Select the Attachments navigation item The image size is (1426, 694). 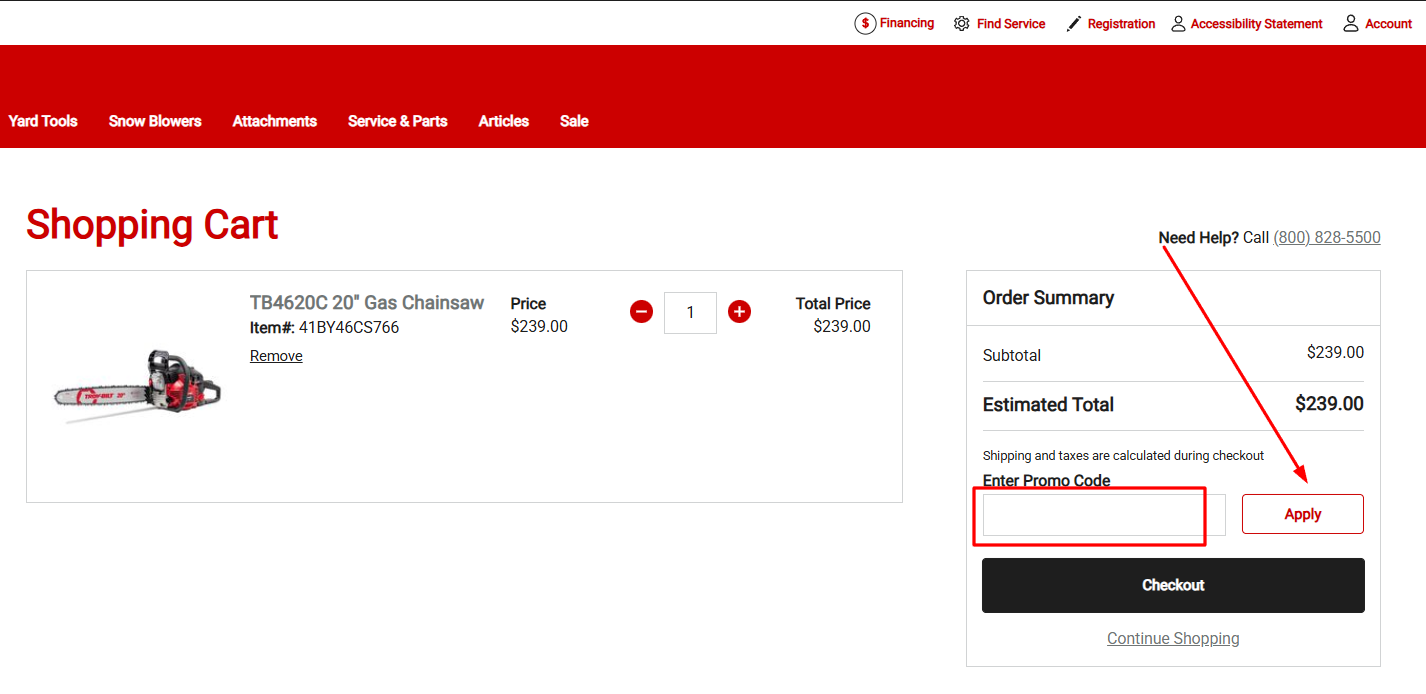(274, 121)
